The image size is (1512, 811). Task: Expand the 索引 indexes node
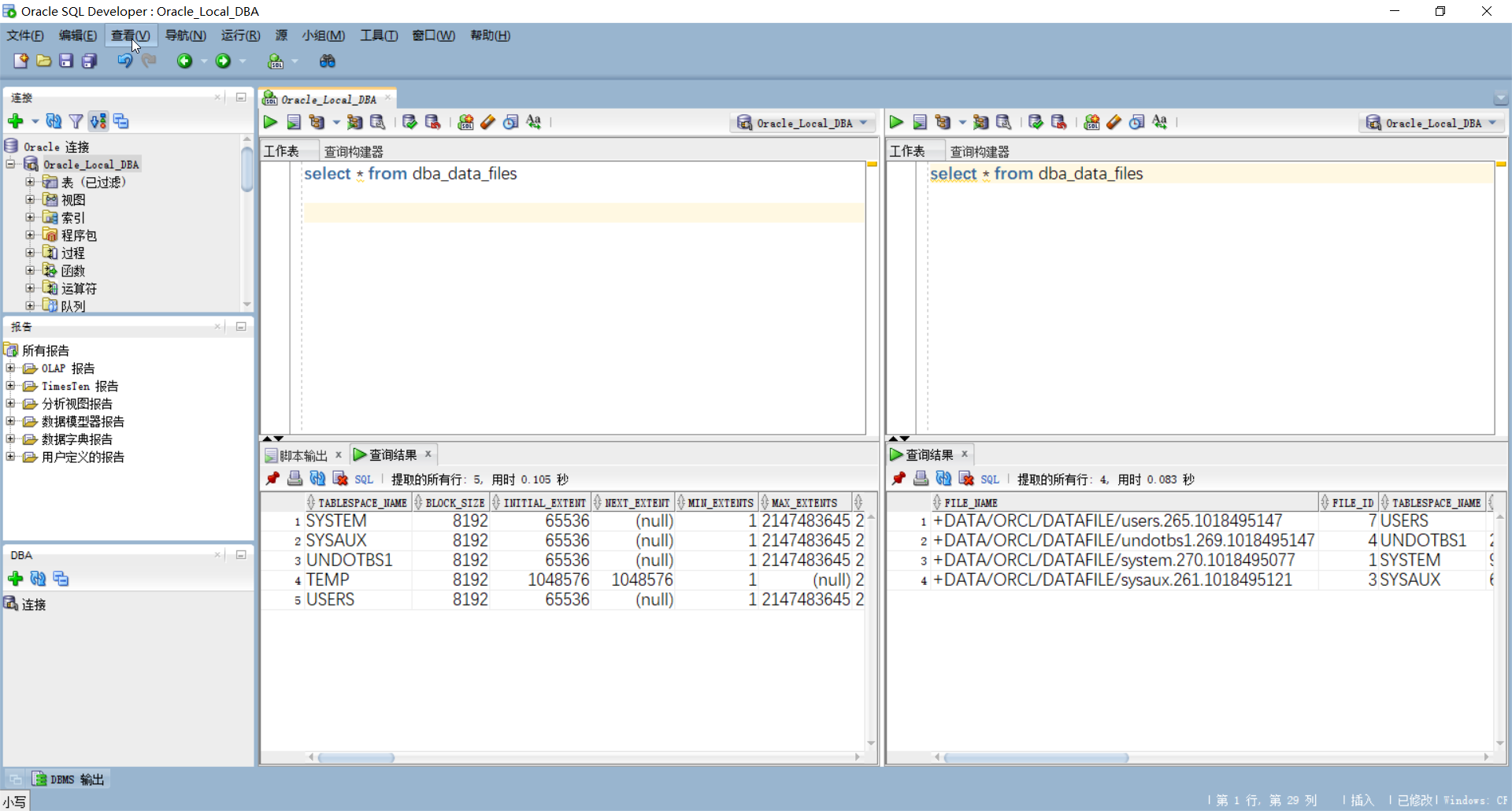pyautogui.click(x=30, y=217)
